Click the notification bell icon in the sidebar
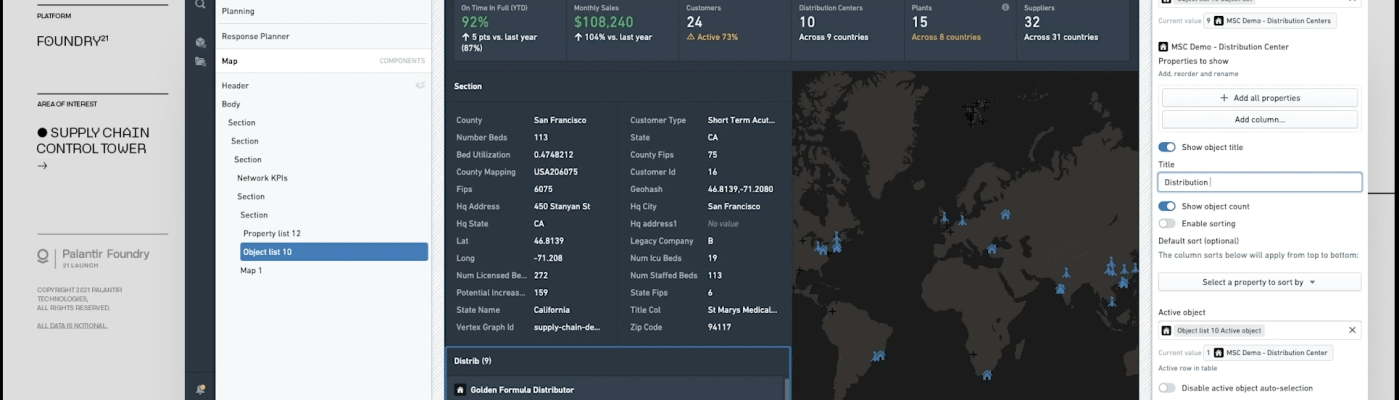The width and height of the screenshot is (1399, 400). pyautogui.click(x=200, y=389)
